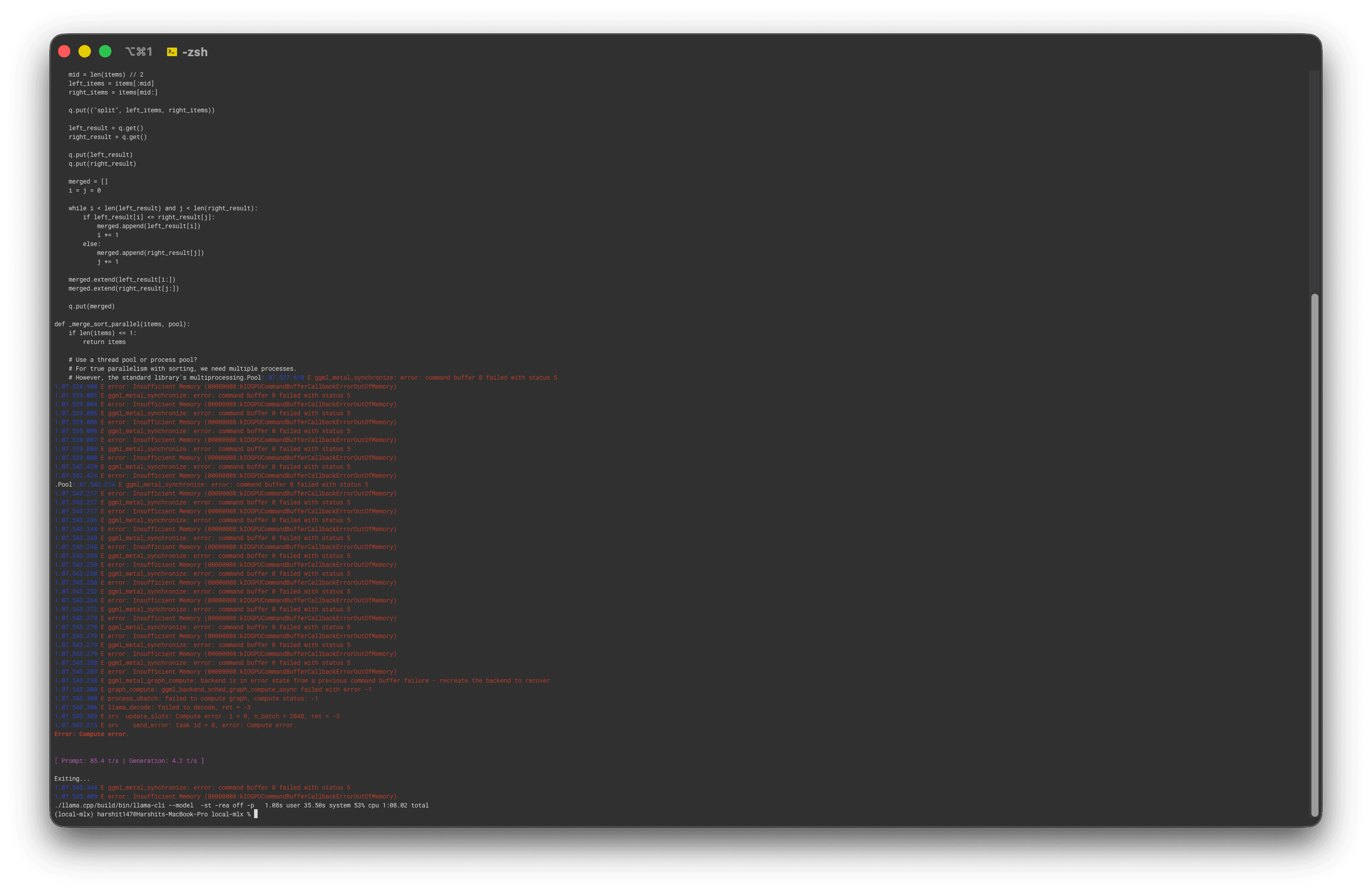Click the line 'left_items = items[:mid]'
The width and height of the screenshot is (1372, 893).
[111, 83]
